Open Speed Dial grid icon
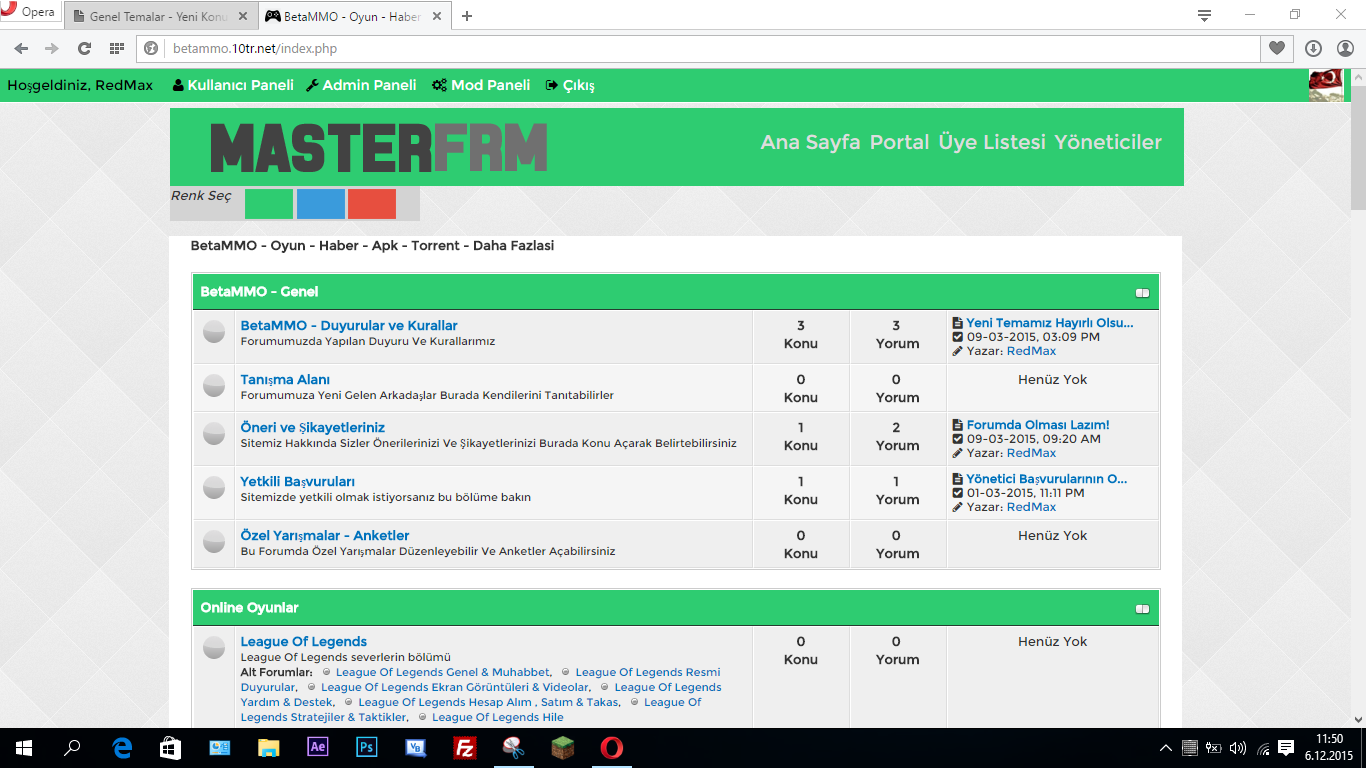 tap(117, 48)
